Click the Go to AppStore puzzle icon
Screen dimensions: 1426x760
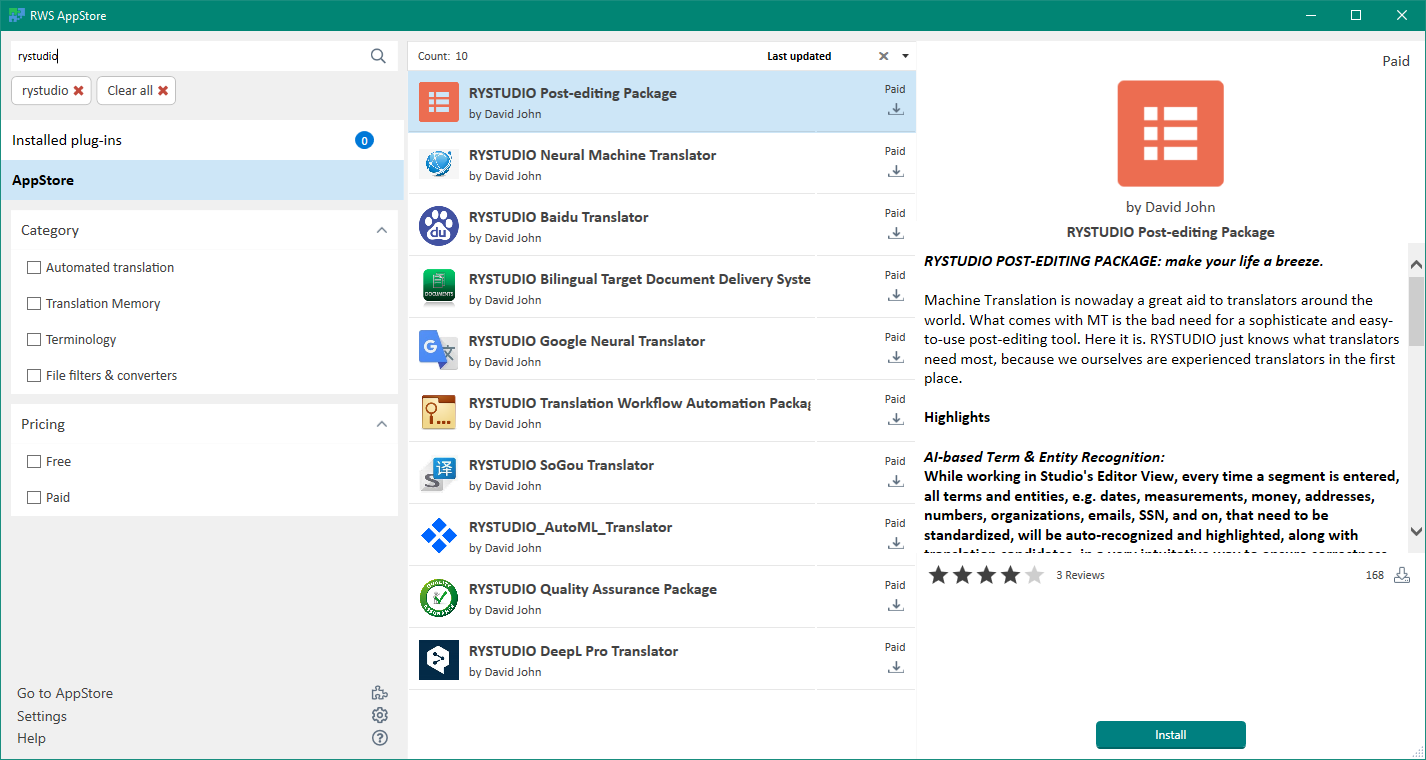[x=379, y=693]
